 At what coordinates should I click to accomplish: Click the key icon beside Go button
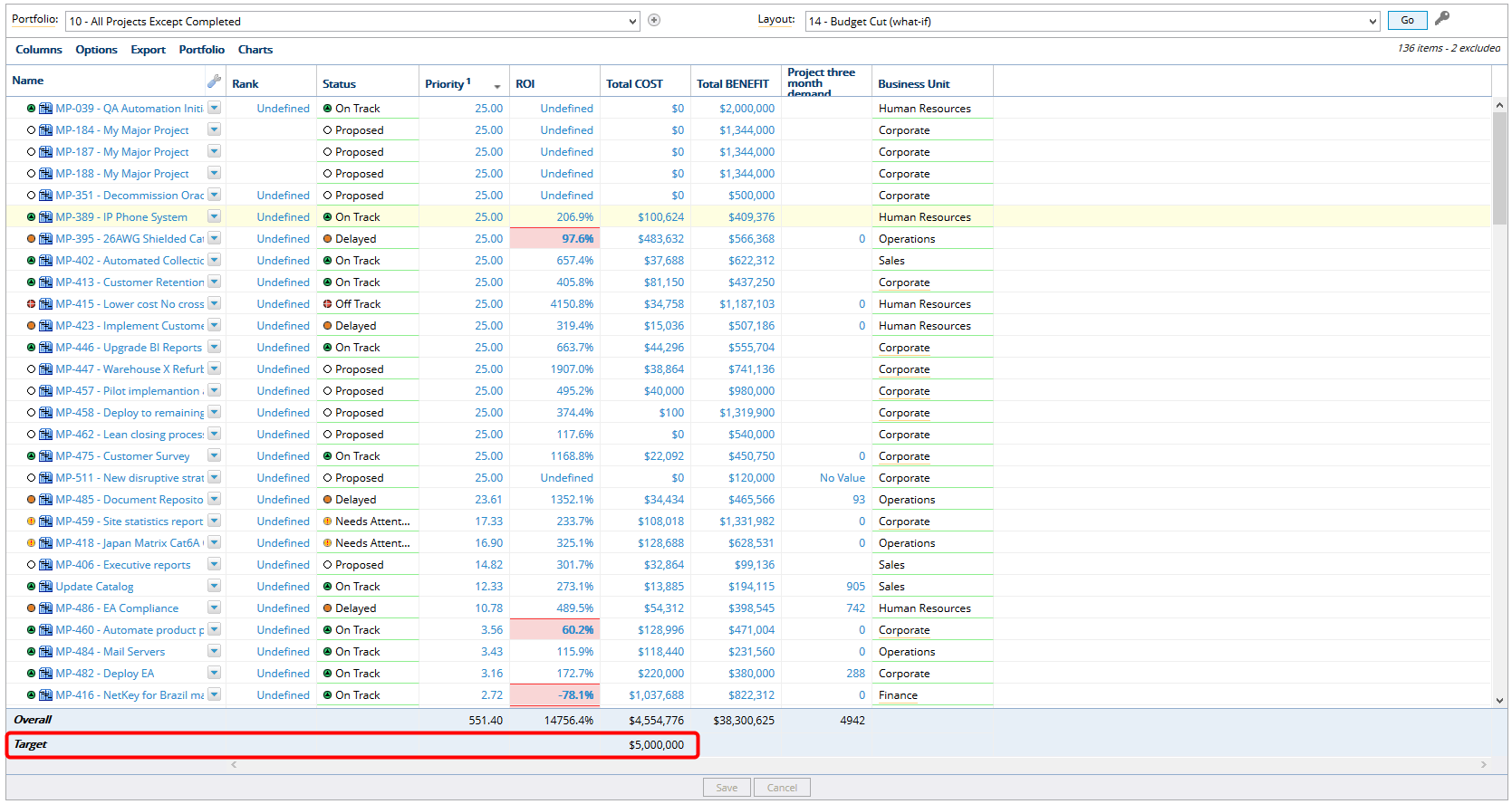[1442, 18]
